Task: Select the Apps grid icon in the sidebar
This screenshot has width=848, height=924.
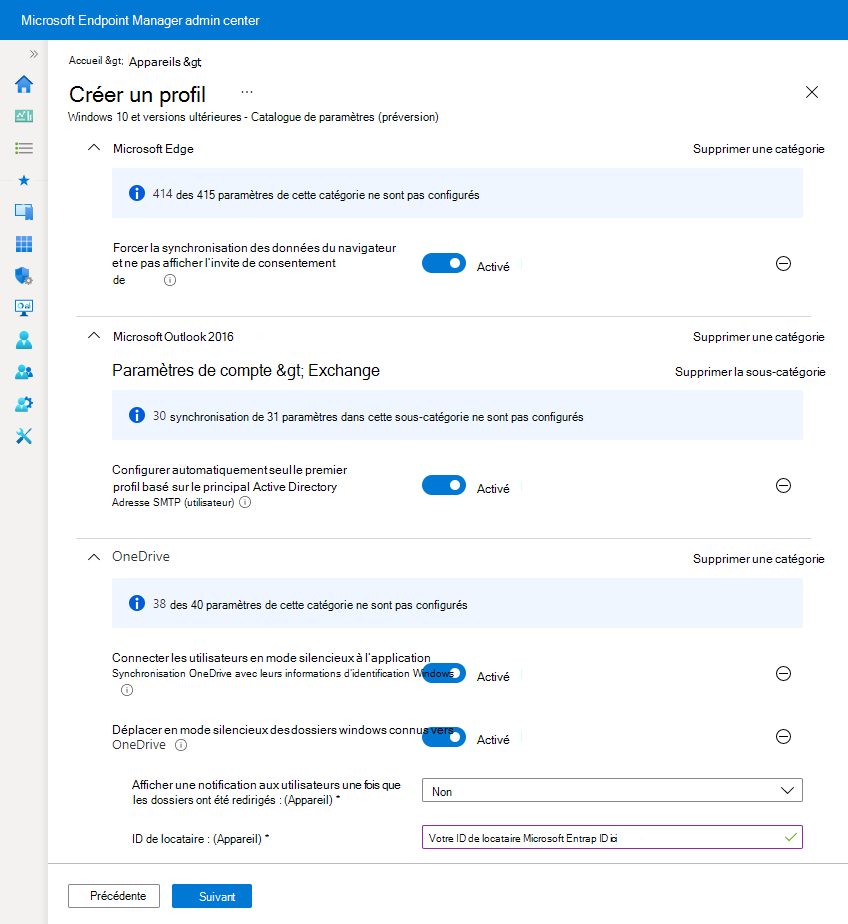Action: (24, 243)
